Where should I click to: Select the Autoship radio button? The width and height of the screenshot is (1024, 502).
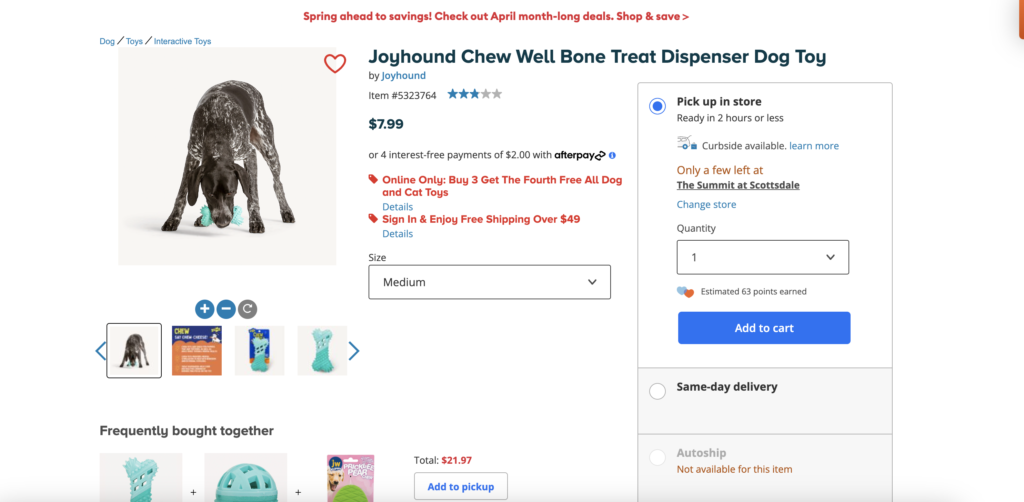click(x=657, y=458)
